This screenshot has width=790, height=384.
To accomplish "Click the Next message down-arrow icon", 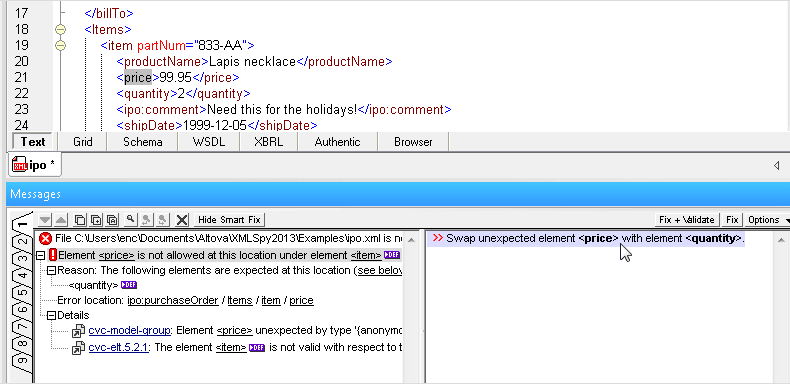I will (45, 220).
